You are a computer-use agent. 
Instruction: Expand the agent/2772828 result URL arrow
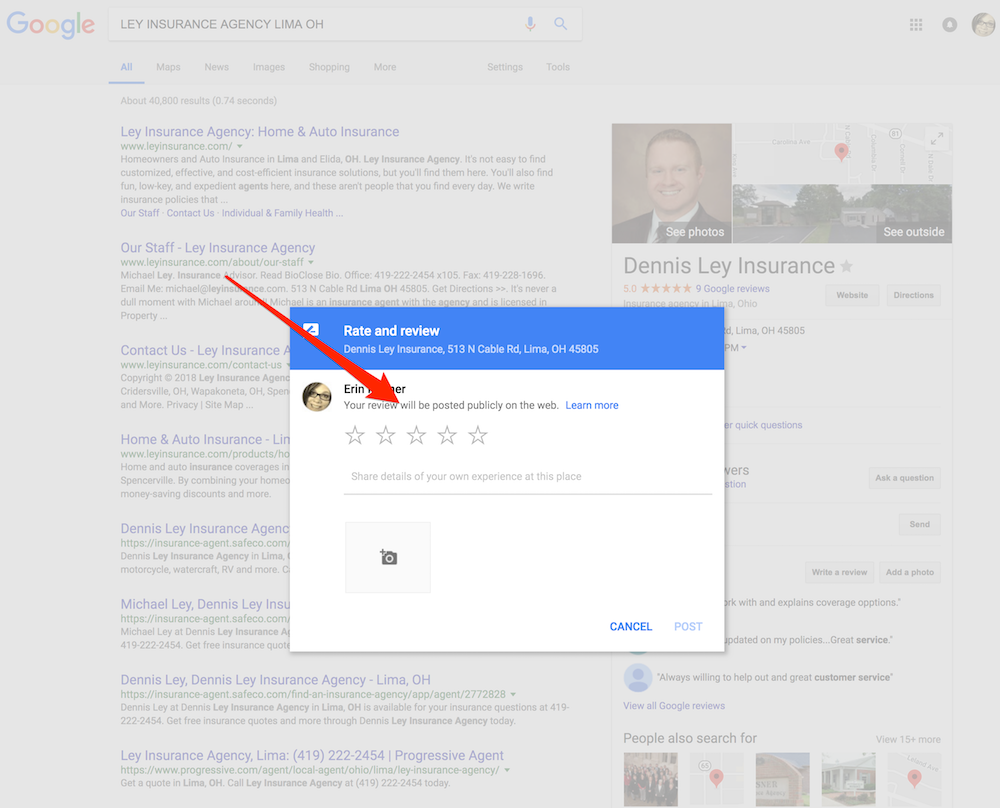point(513,694)
